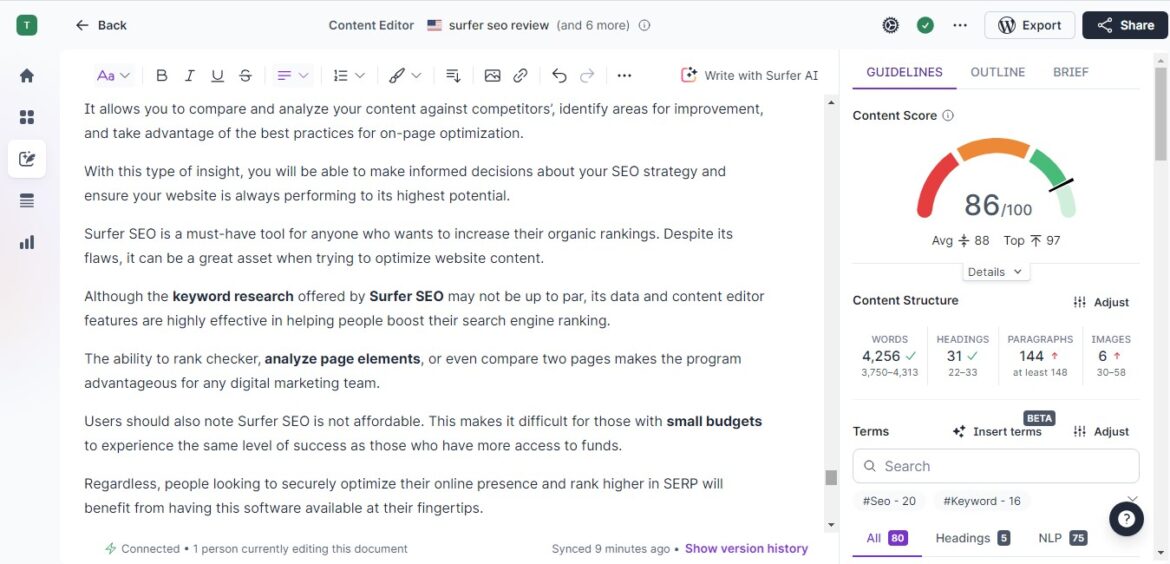
Task: Open the grid dashboard sidebar icon
Action: pyautogui.click(x=27, y=117)
